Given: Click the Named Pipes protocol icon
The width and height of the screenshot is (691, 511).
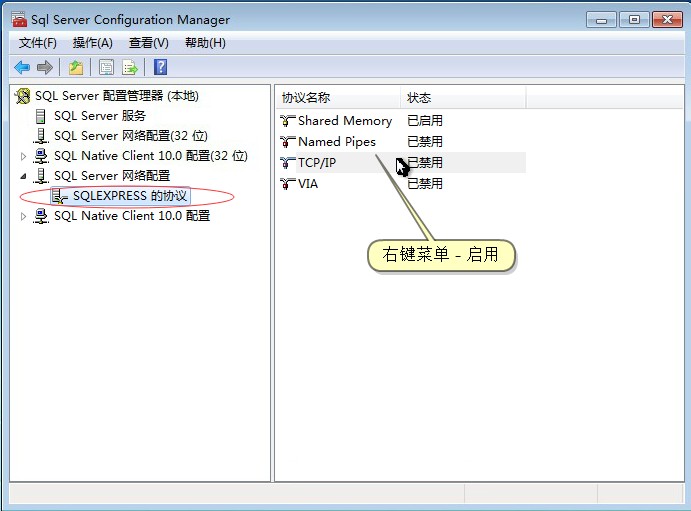Looking at the screenshot, I should [288, 141].
